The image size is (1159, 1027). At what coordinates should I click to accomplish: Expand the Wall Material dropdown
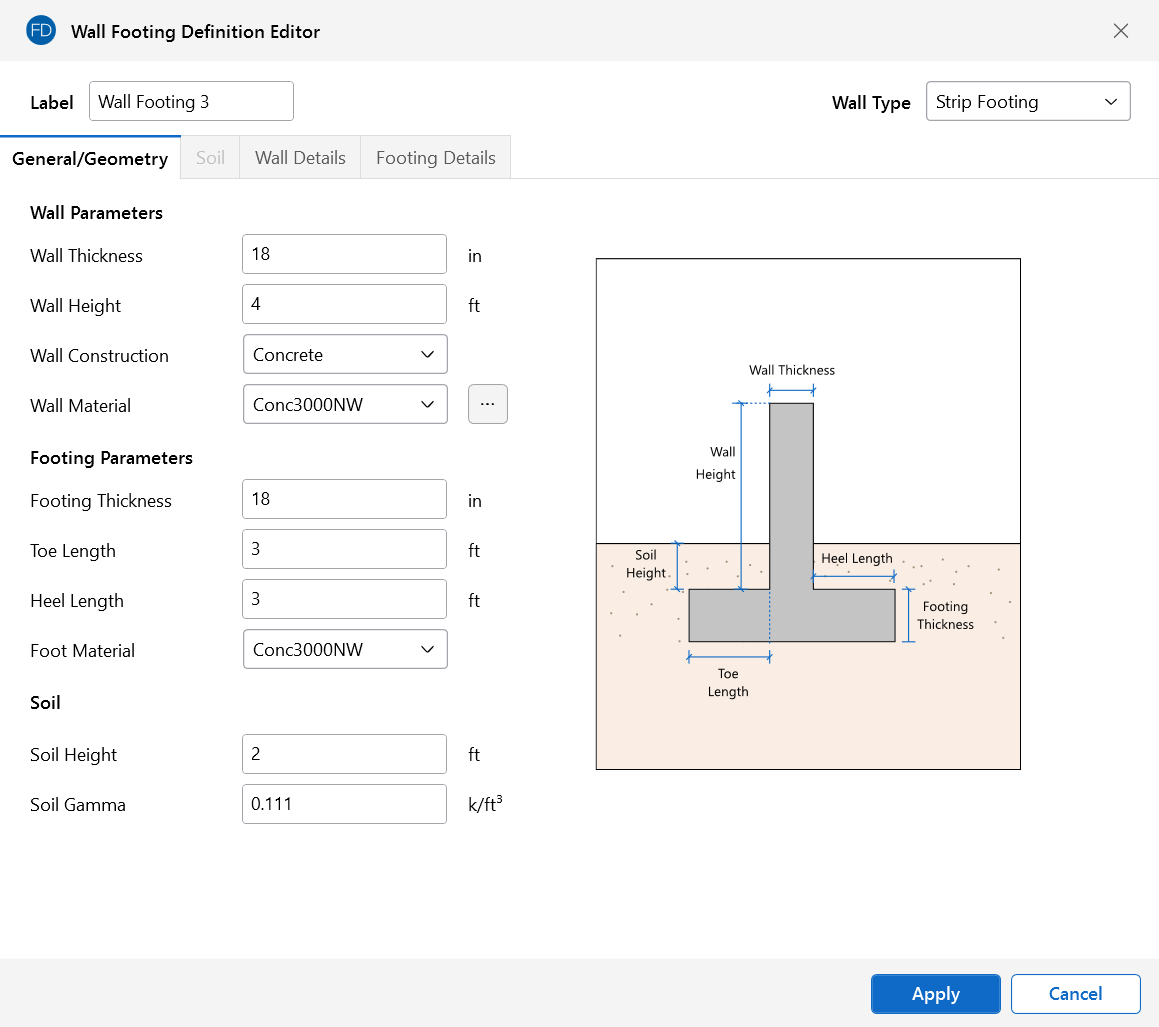click(x=345, y=404)
